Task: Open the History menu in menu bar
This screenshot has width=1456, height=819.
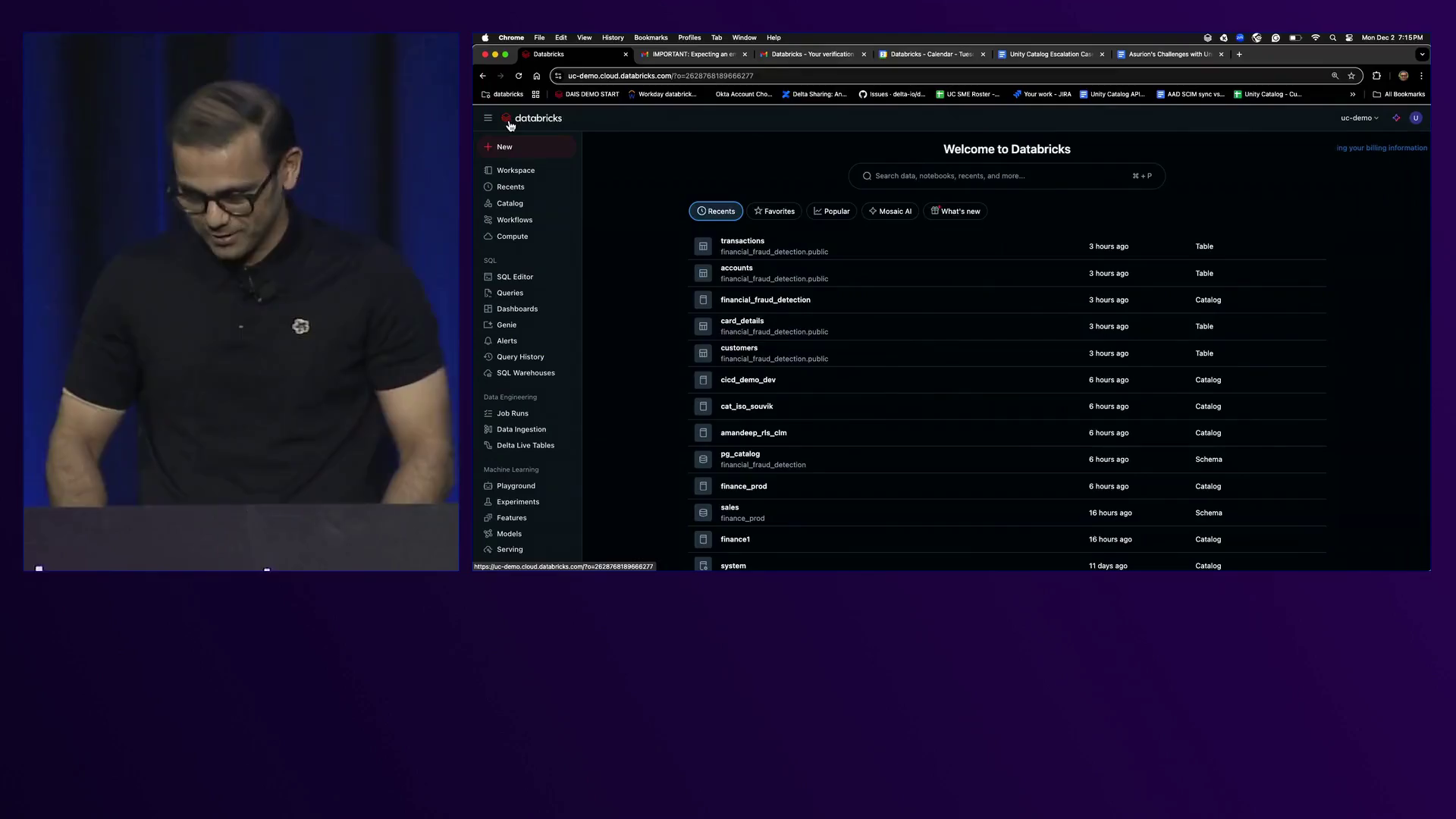Action: click(x=613, y=38)
